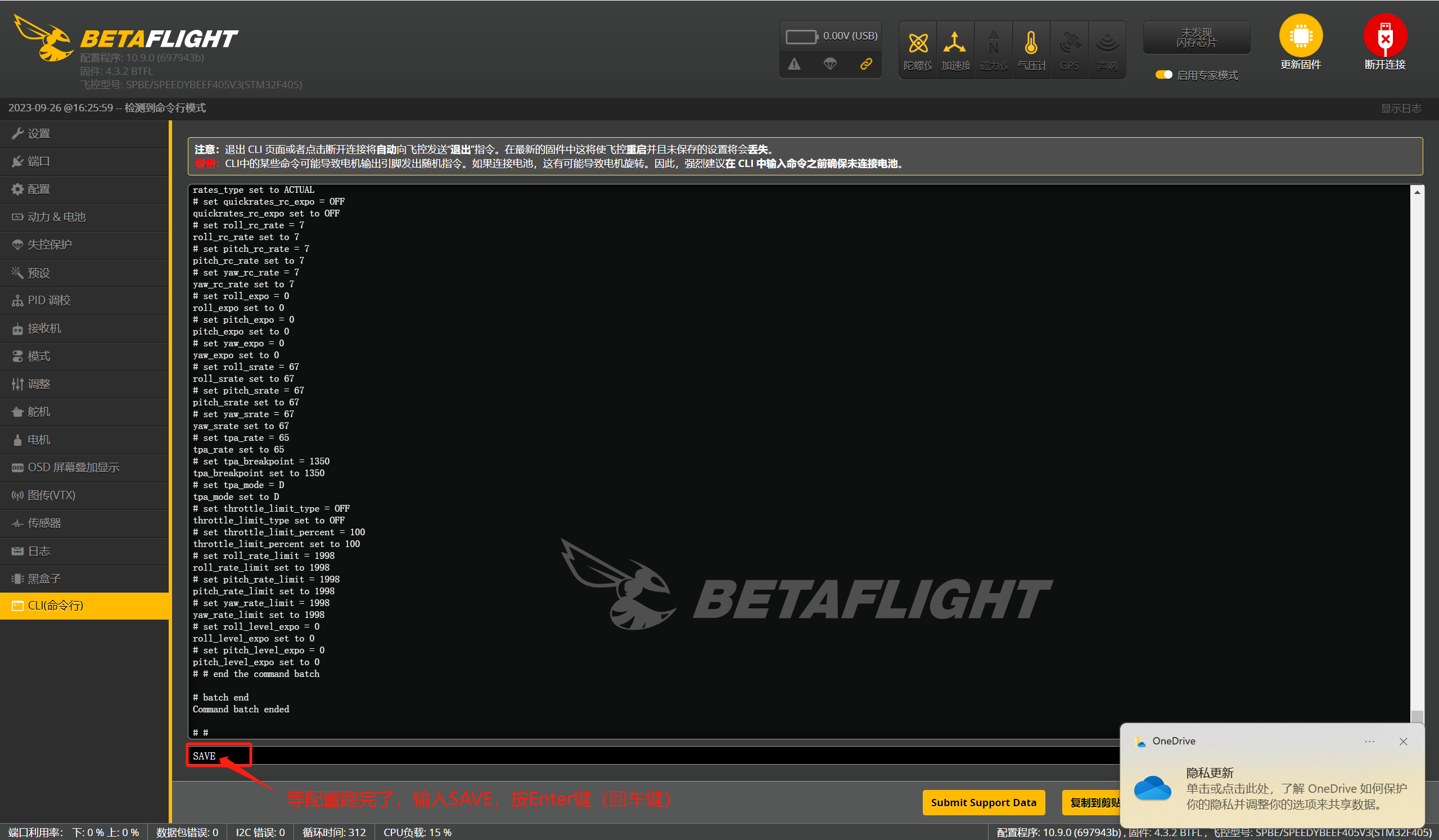Open the OSD 屏幕叠加显示 tab

coord(73,467)
